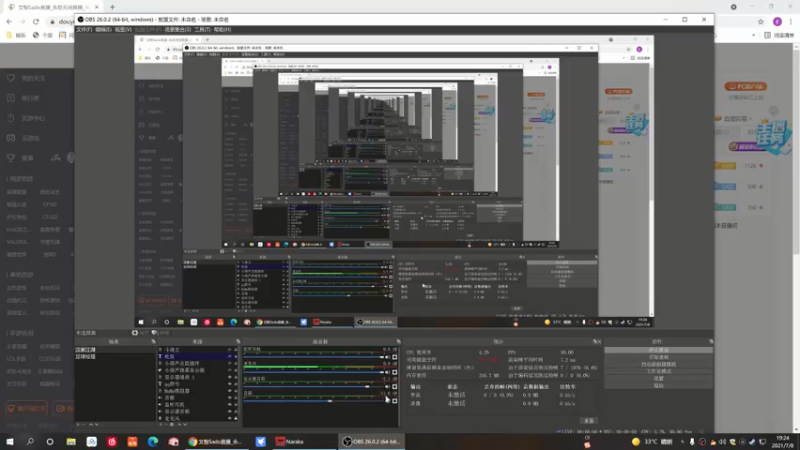
Task: Move scene up in Scenes panel toolbar
Action: 91,424
